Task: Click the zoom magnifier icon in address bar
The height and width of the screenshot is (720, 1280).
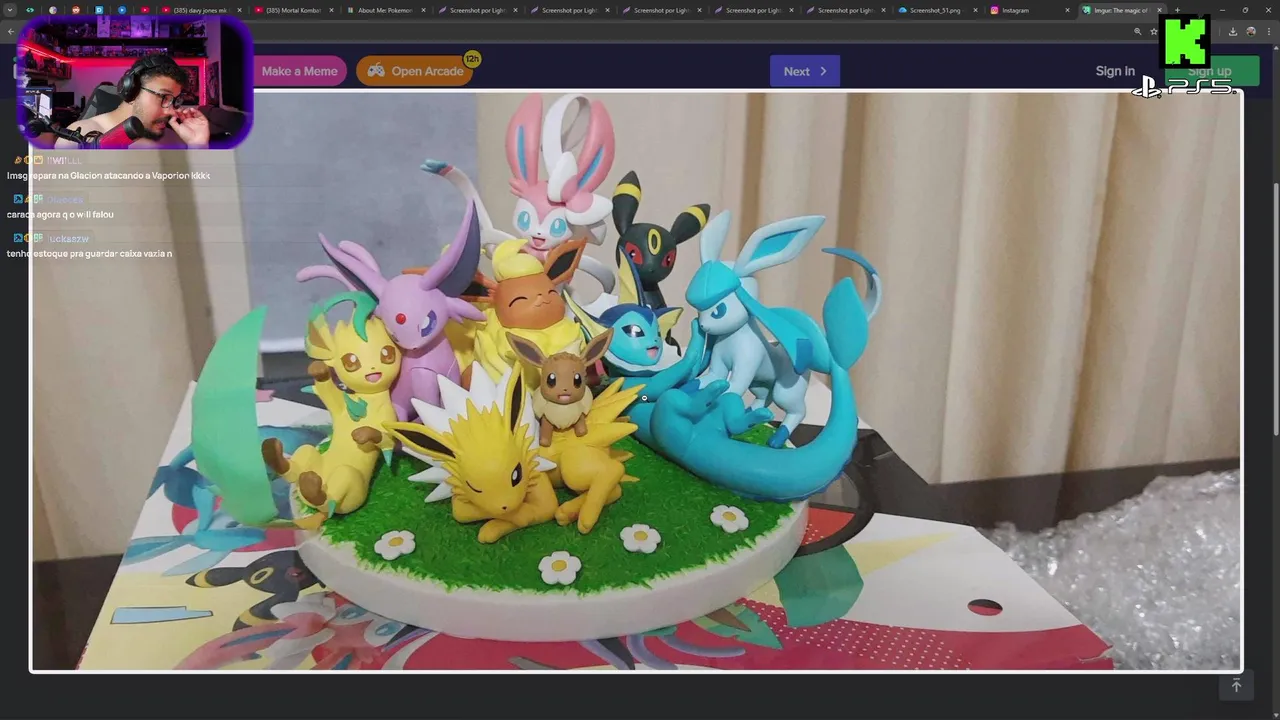Action: pos(1138,31)
